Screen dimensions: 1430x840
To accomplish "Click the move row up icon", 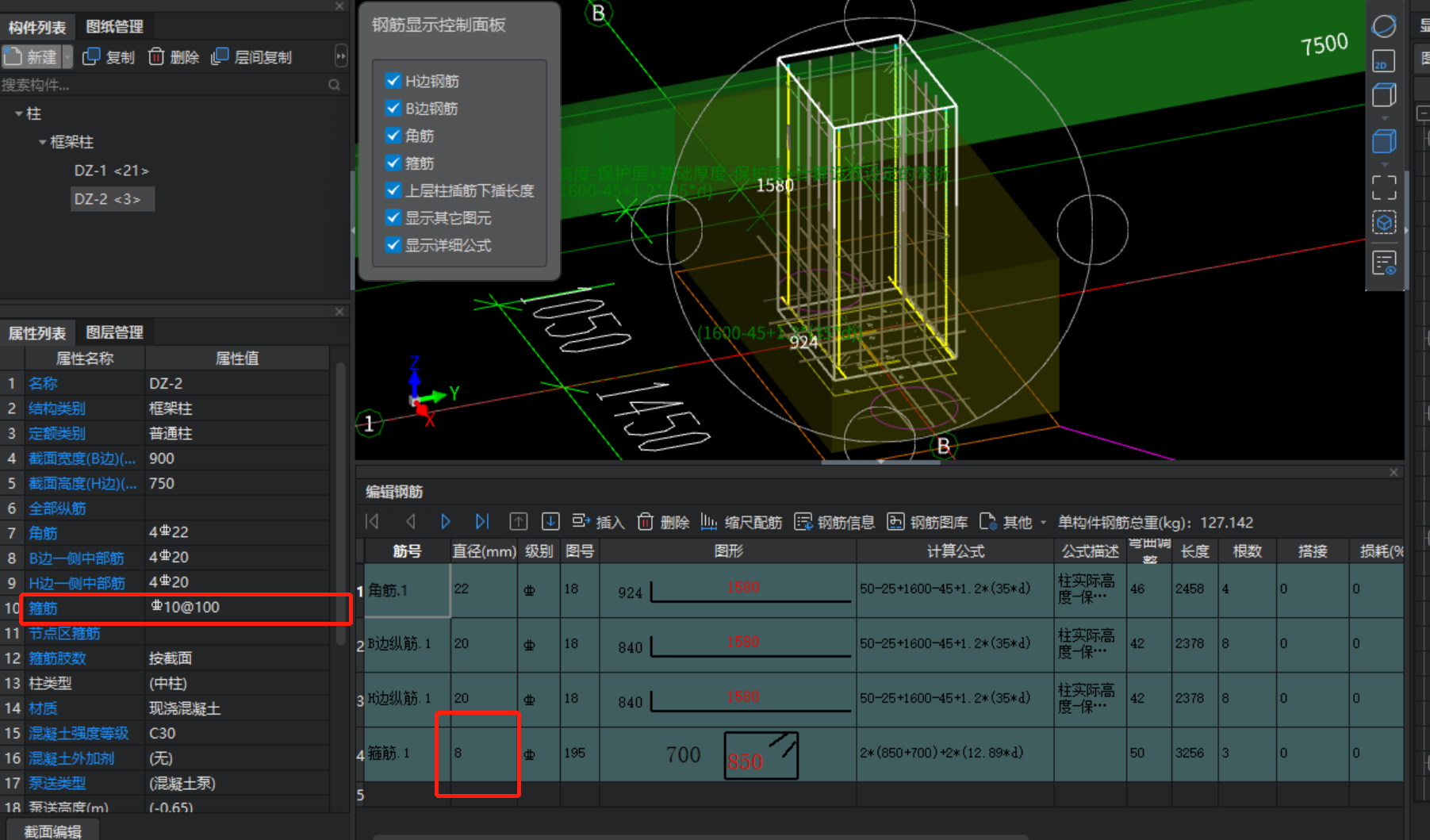I will tap(518, 521).
